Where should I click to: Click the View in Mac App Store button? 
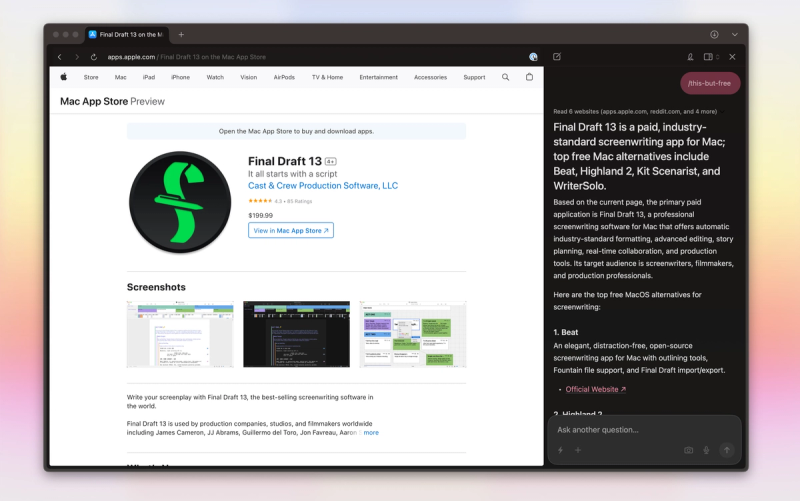pos(291,230)
